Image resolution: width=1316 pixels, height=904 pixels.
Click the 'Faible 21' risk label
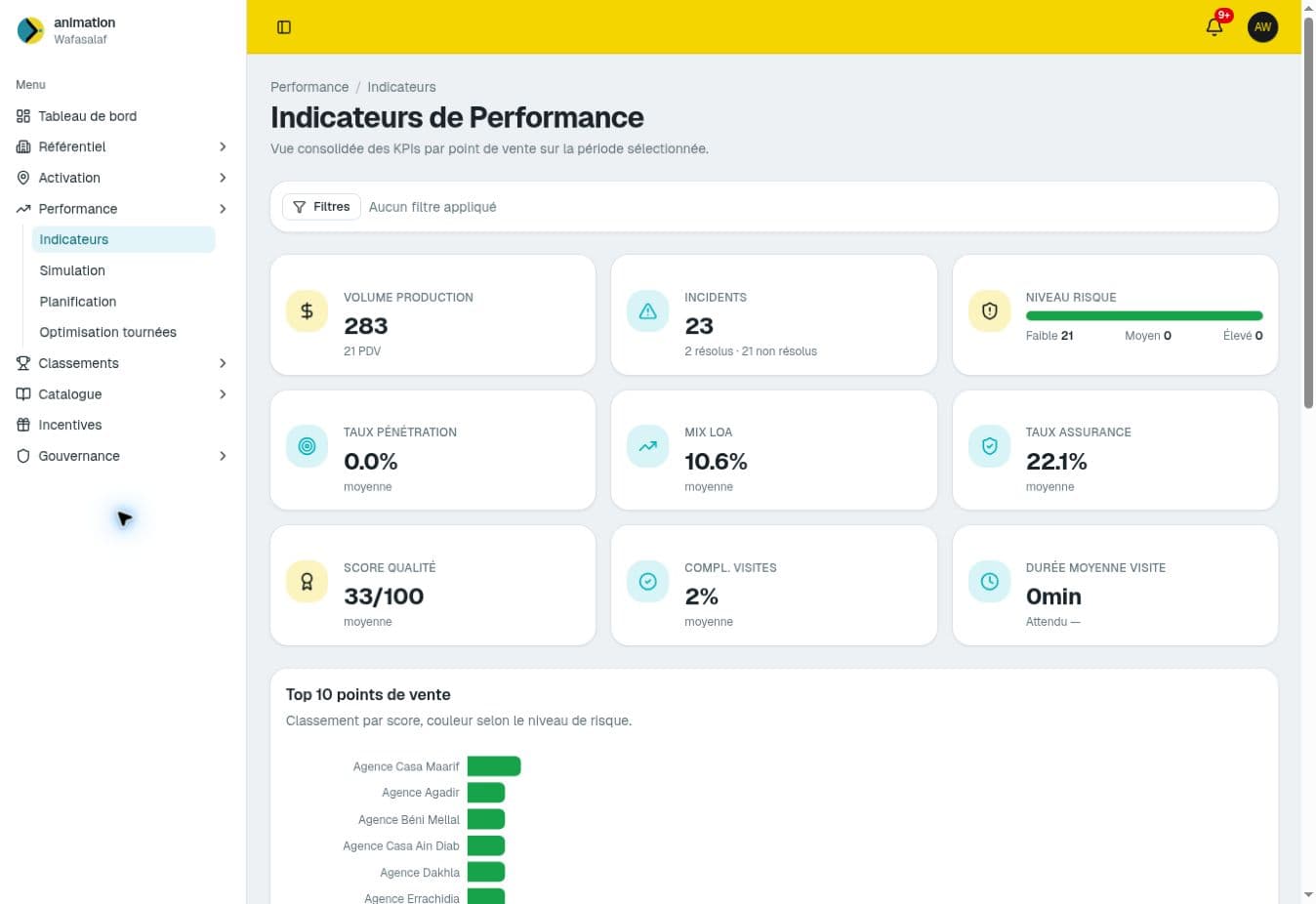click(x=1049, y=336)
